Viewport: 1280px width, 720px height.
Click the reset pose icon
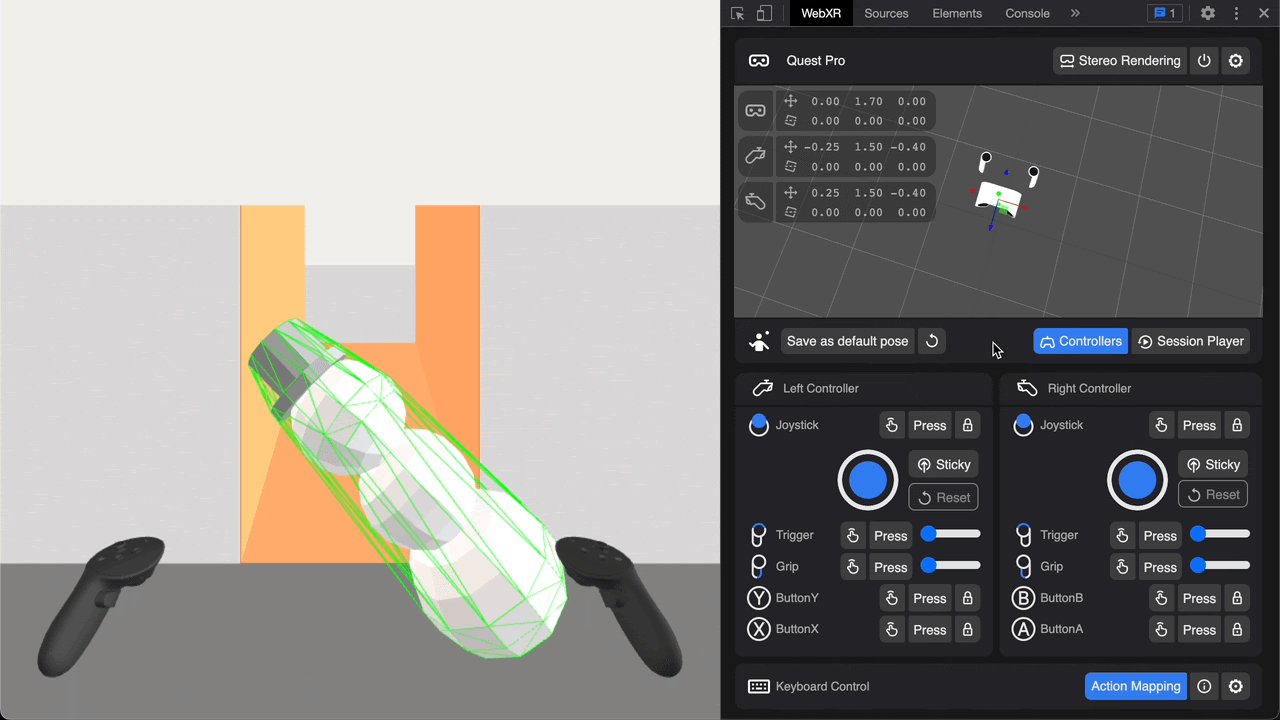(932, 341)
